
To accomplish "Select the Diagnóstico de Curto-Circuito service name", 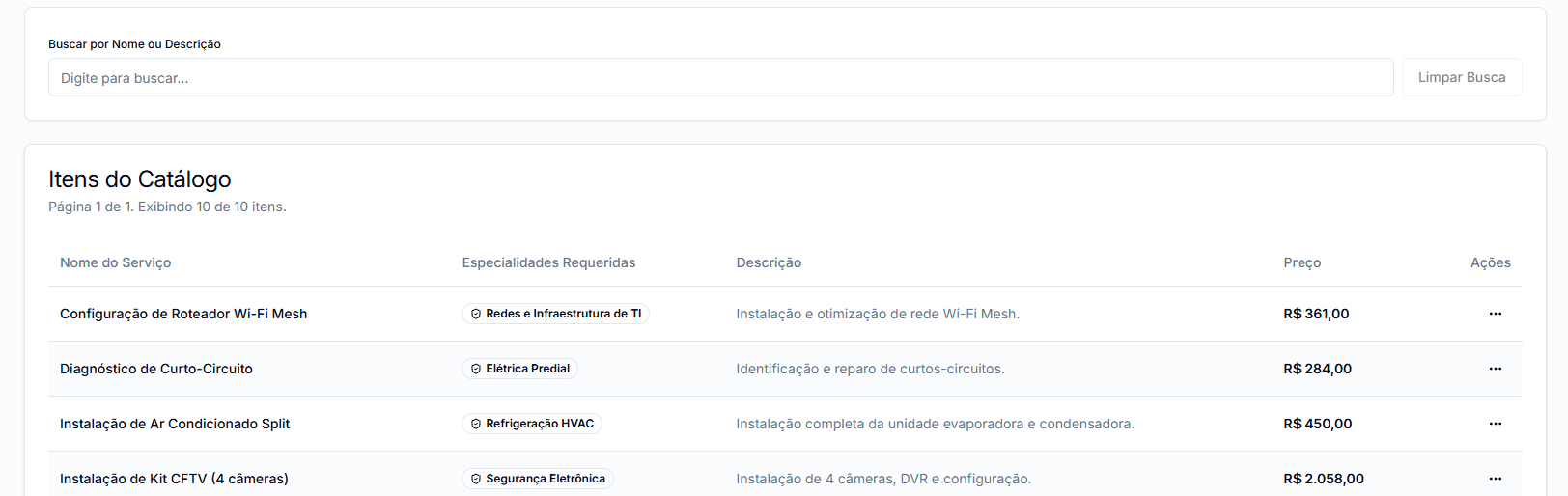I will [156, 369].
